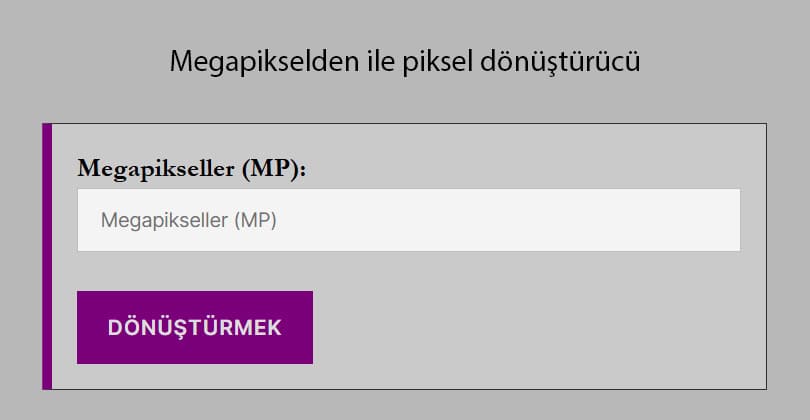Click the bold label above the input
This screenshot has height=420, width=810.
tap(191, 167)
